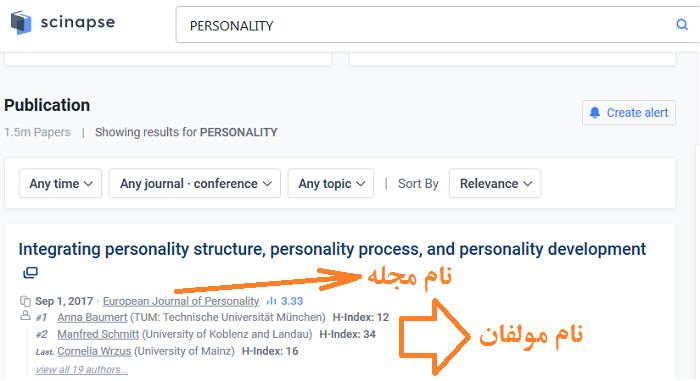
Task: Click the scinapse brand name text
Action: (78, 22)
